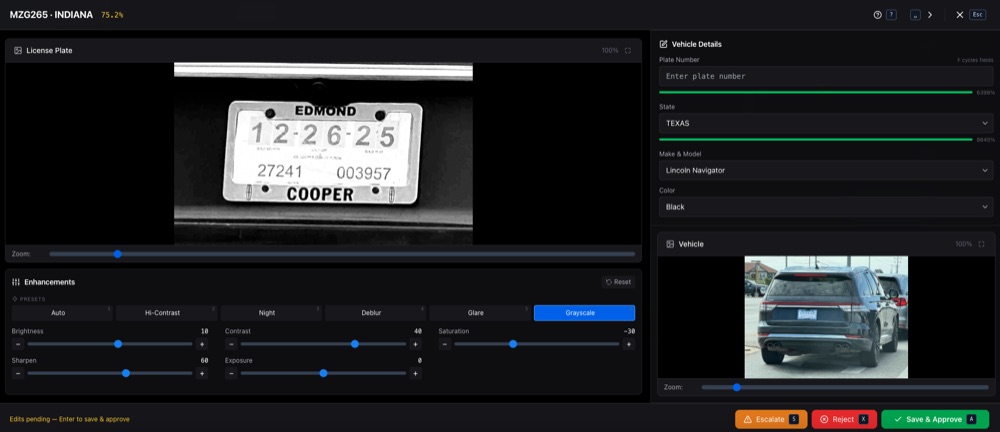Choose the Deblur preset

(371, 313)
